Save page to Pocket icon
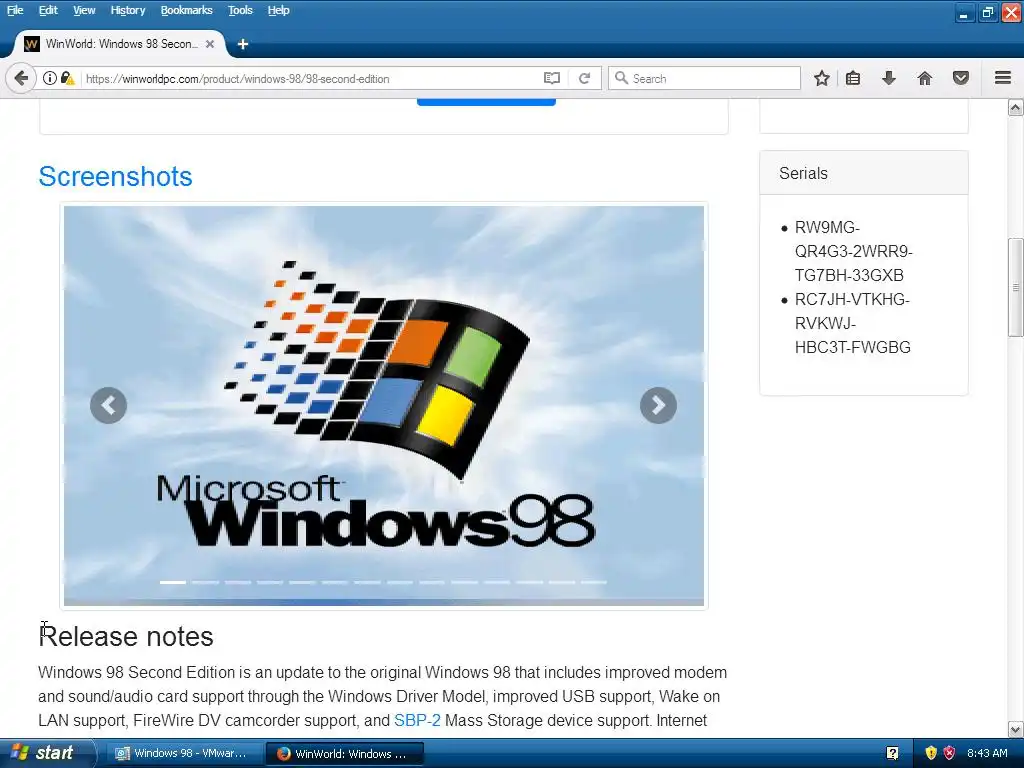 (961, 78)
